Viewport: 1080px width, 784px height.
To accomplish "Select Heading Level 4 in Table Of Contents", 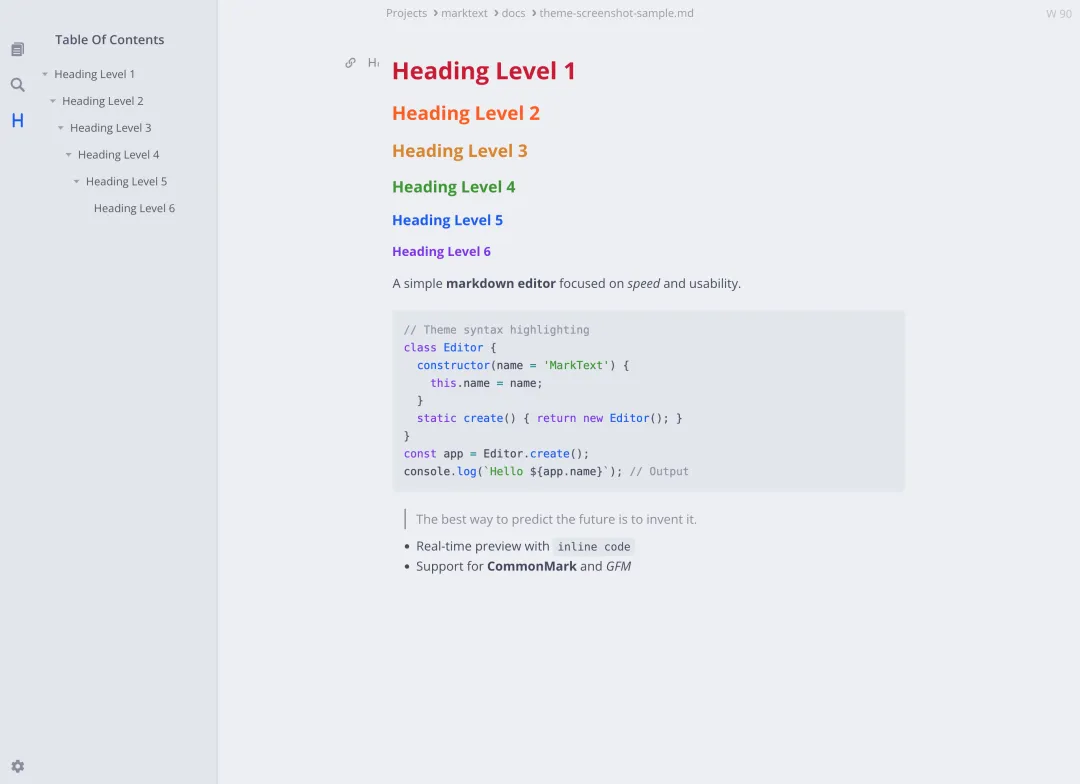I will [x=118, y=154].
